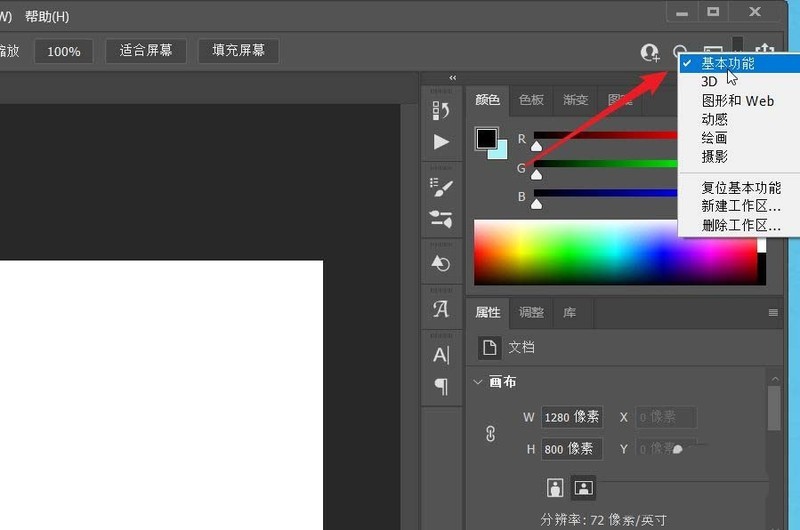Toggle the width-height link chain icon

click(x=491, y=434)
